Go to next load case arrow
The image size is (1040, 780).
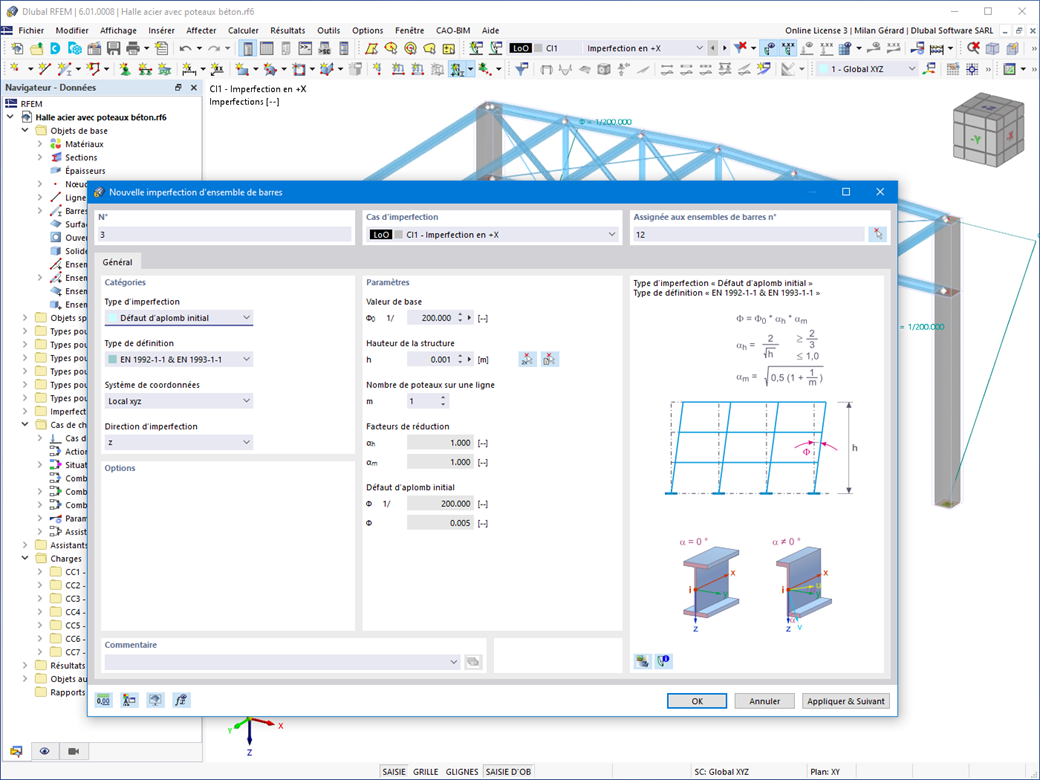tap(724, 48)
